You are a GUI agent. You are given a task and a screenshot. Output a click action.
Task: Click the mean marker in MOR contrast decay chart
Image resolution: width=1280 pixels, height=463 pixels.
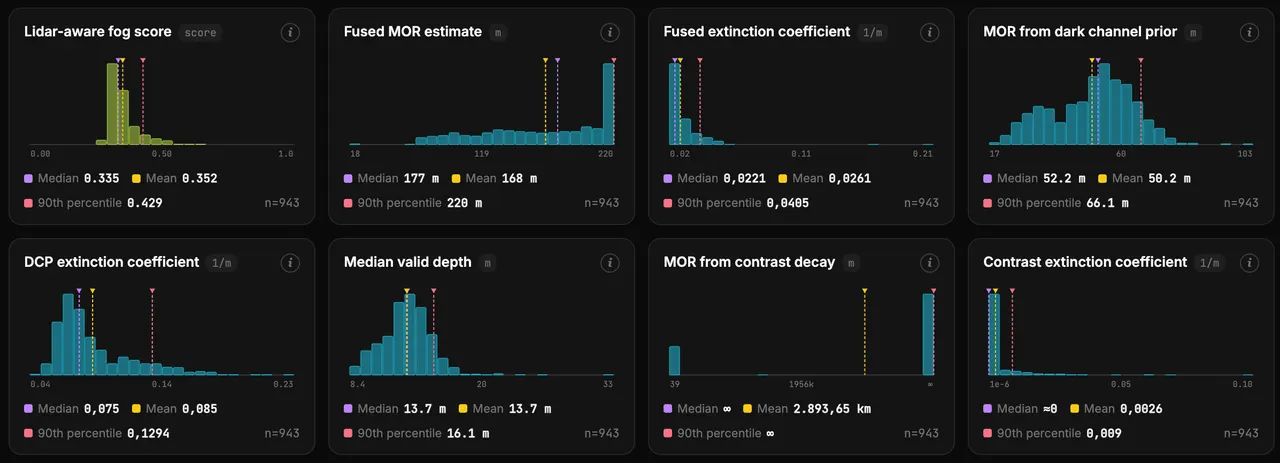[x=864, y=291]
